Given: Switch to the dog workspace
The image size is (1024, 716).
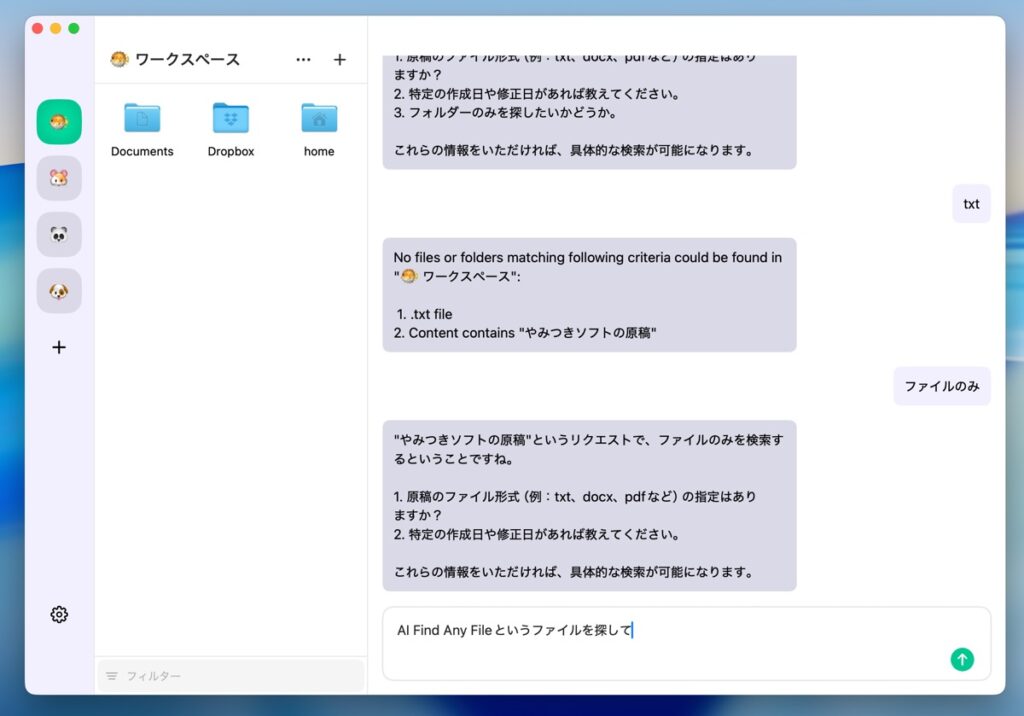Looking at the screenshot, I should [59, 291].
